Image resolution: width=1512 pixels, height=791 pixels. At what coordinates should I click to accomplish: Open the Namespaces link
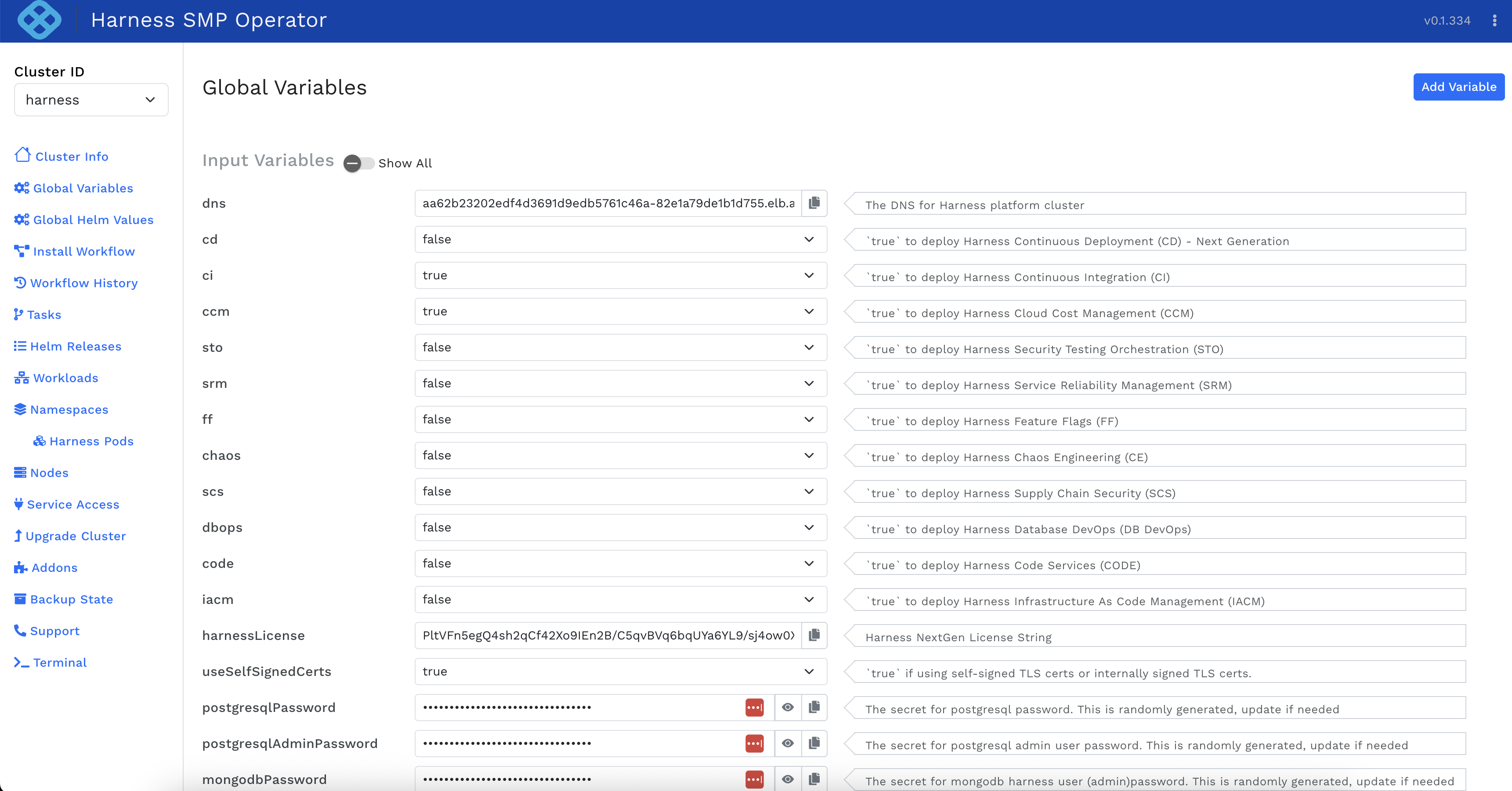61,410
